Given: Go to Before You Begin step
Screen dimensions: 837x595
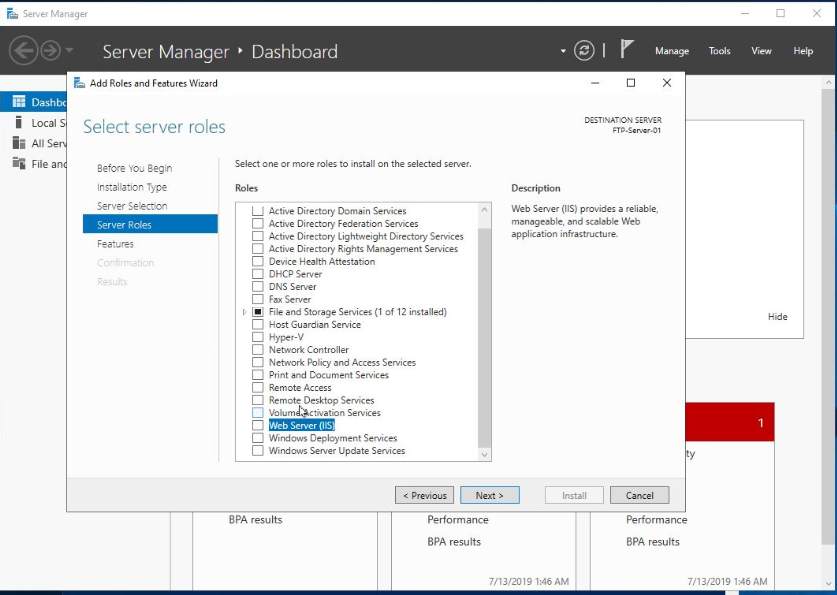Looking at the screenshot, I should click(135, 168).
